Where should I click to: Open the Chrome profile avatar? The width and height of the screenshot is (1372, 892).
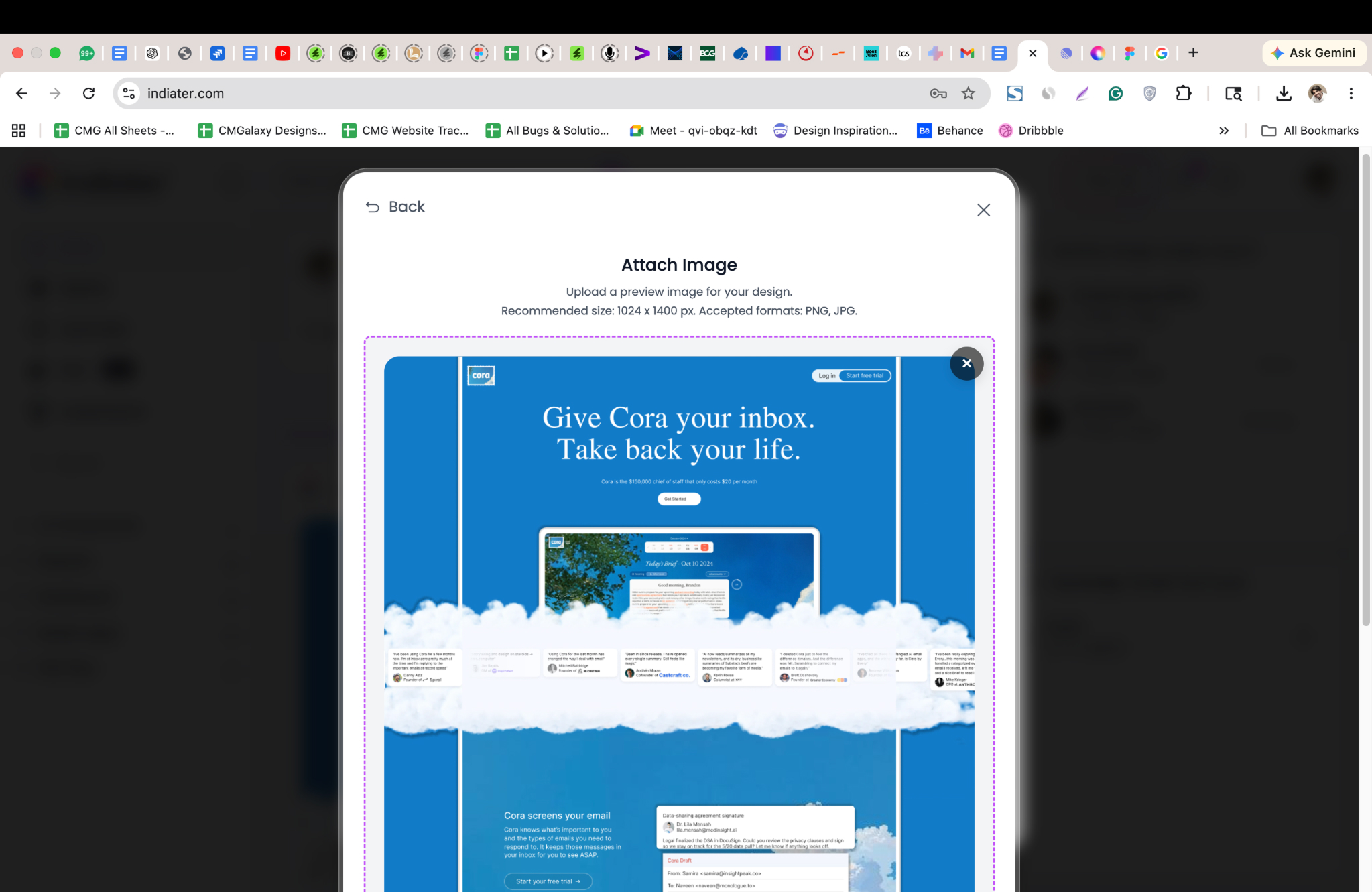pyautogui.click(x=1317, y=94)
